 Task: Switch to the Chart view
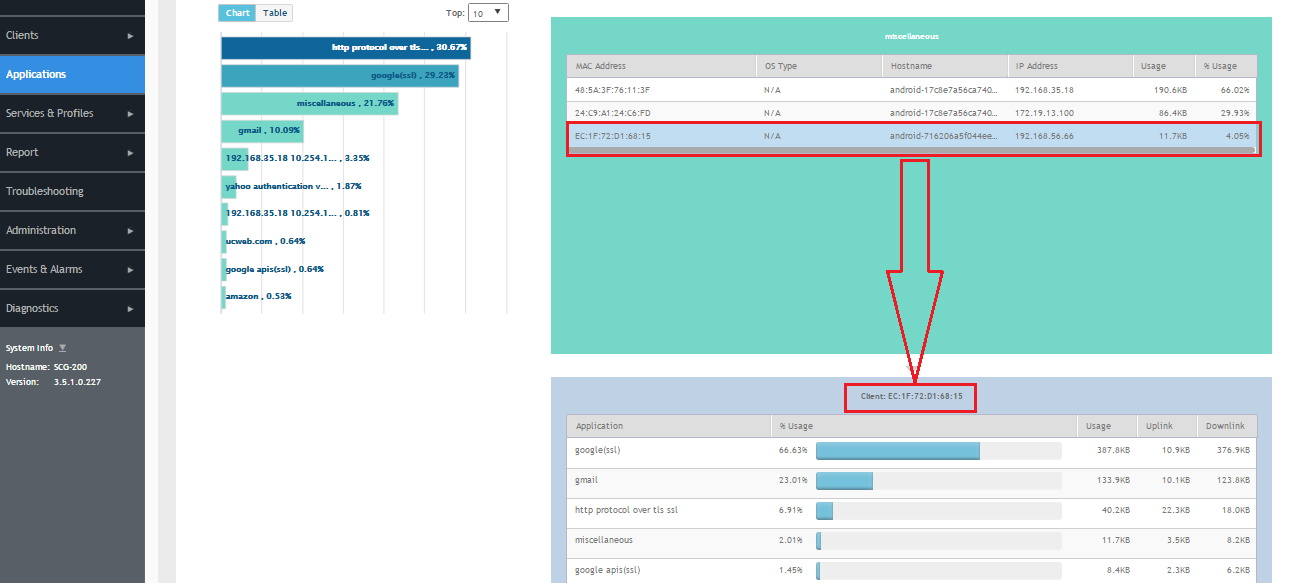(x=238, y=13)
